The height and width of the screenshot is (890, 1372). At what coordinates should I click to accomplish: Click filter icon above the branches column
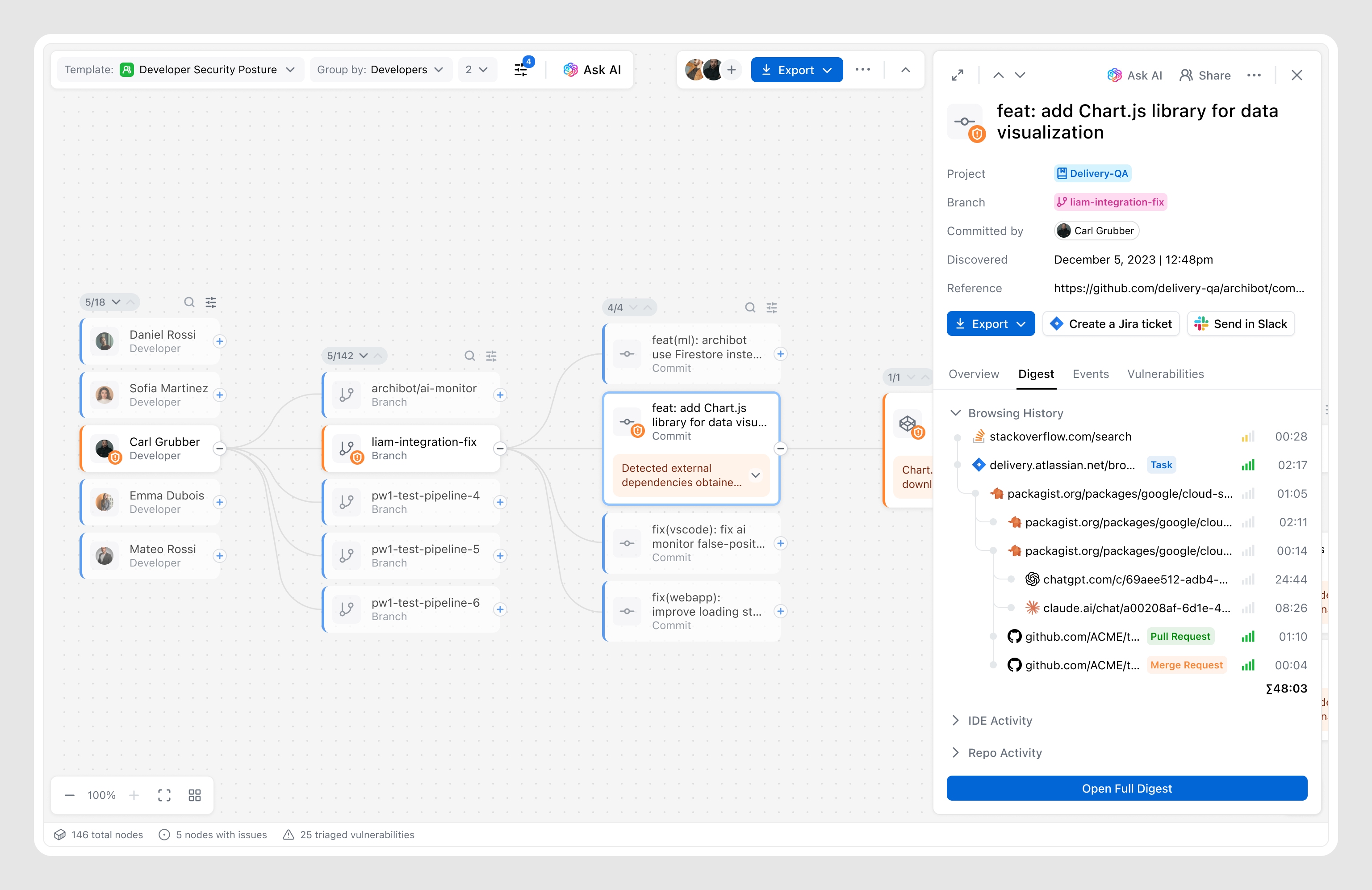(491, 356)
